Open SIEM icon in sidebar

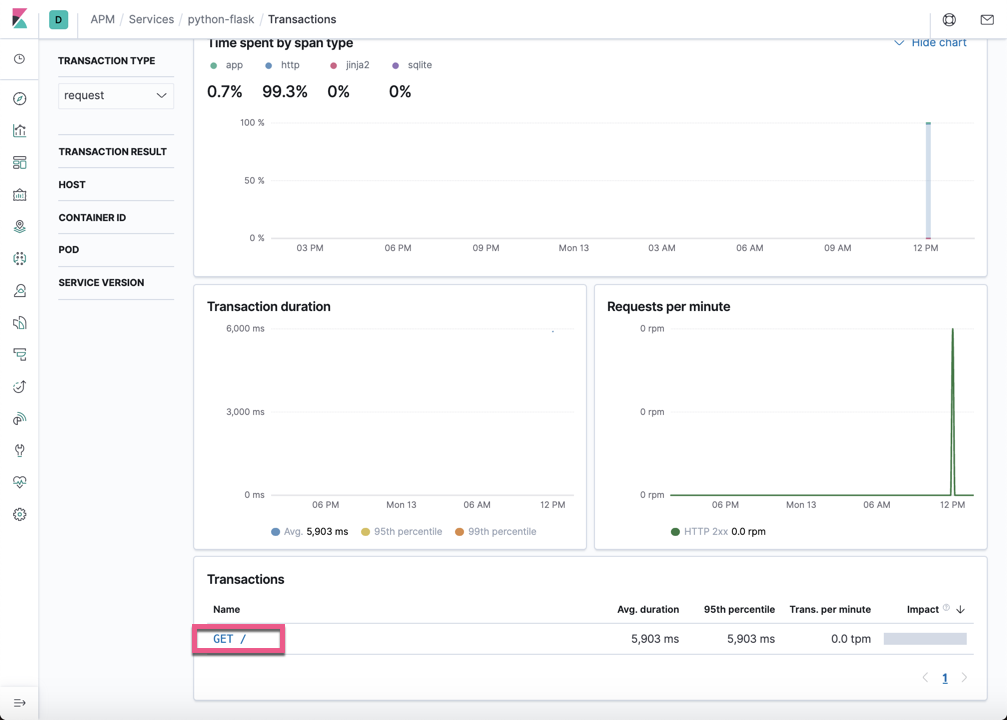(20, 419)
